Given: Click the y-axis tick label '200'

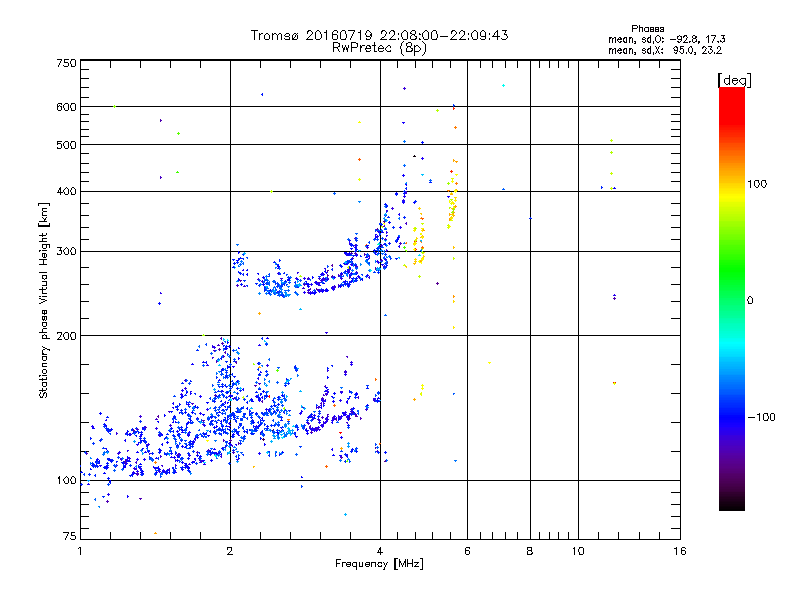Looking at the screenshot, I should pos(66,336).
